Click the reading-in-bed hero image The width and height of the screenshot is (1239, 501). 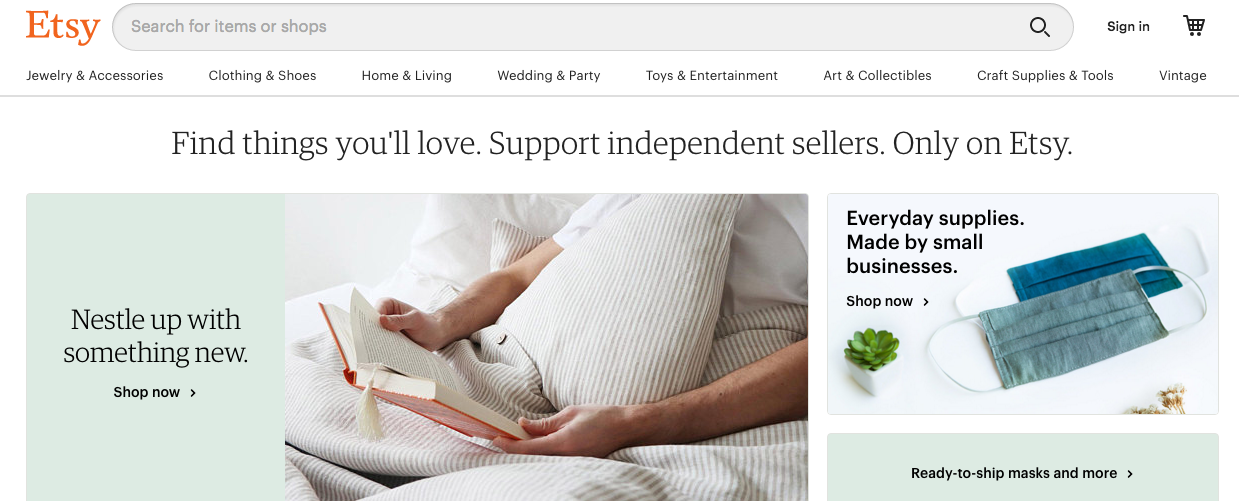click(x=546, y=347)
